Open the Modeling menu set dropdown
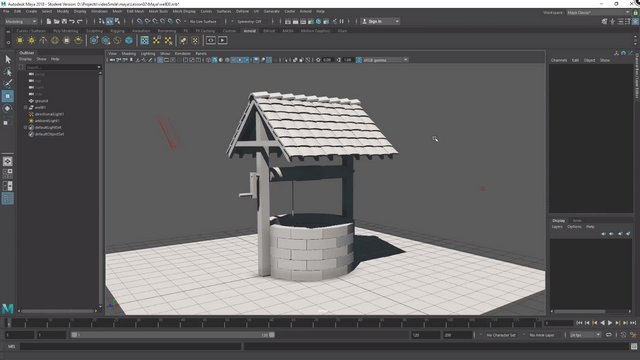640x360 pixels. coord(20,21)
